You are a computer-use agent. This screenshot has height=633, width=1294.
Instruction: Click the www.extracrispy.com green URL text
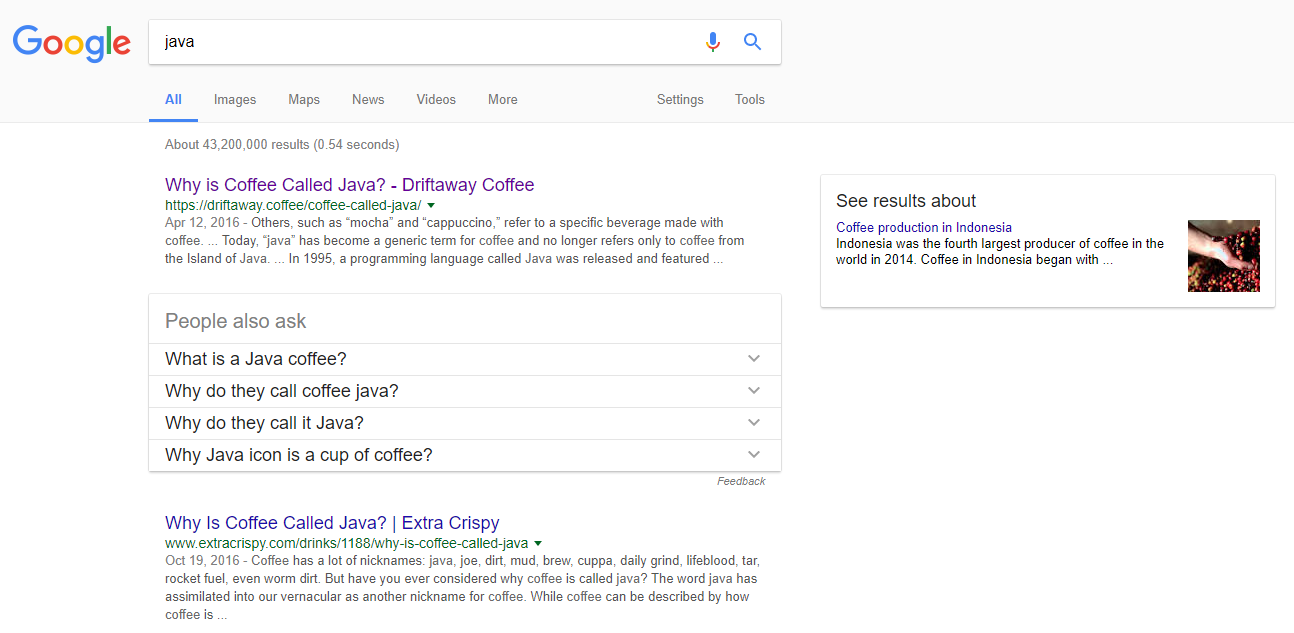[346, 543]
